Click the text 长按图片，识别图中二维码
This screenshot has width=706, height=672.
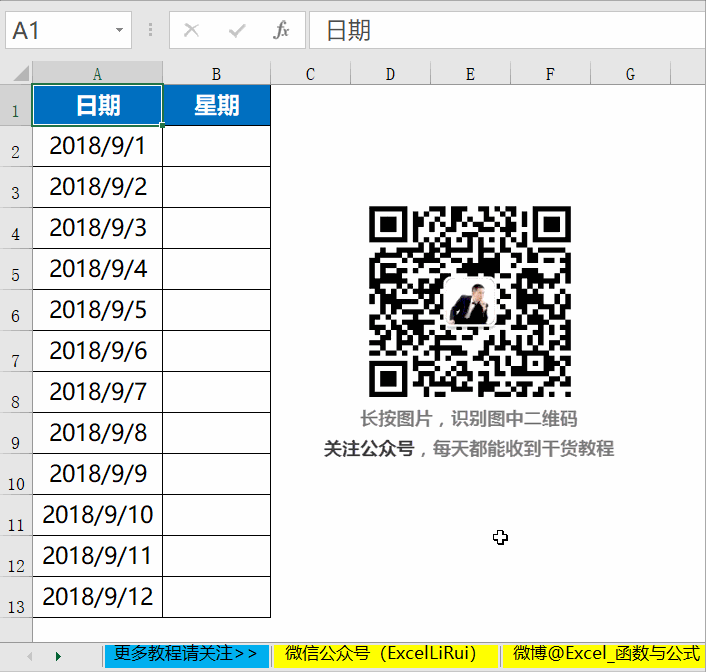click(x=469, y=419)
